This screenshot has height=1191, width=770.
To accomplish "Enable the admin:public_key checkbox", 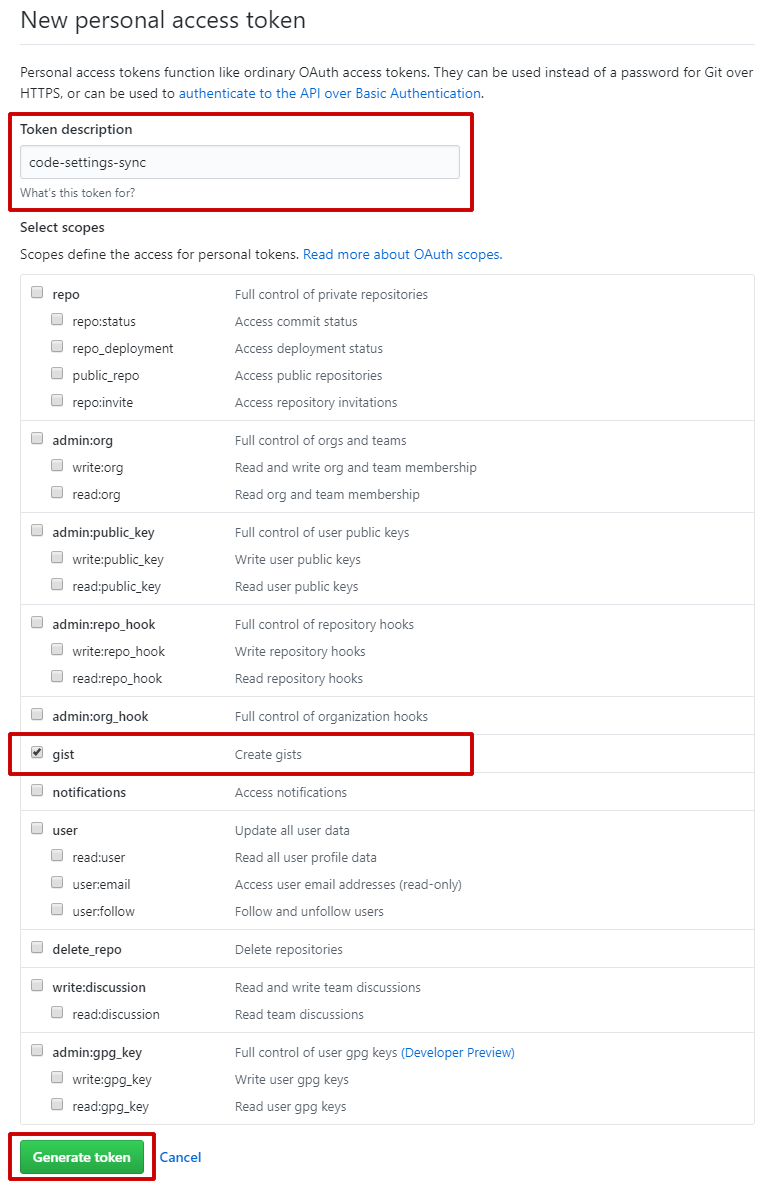I will pos(37,530).
